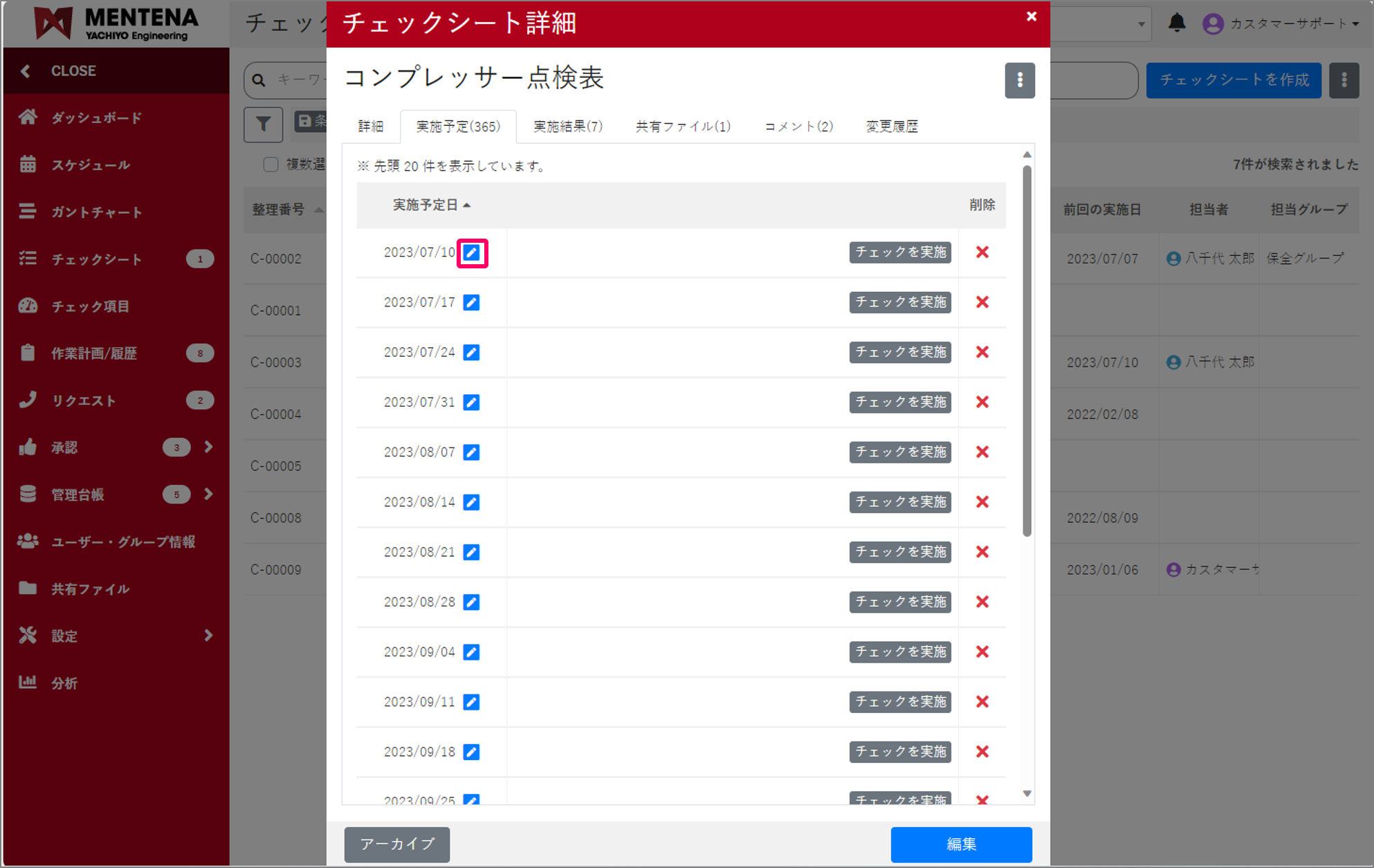Select the スケジュール icon in sidebar
Viewport: 1374px width, 868px height.
(x=28, y=165)
